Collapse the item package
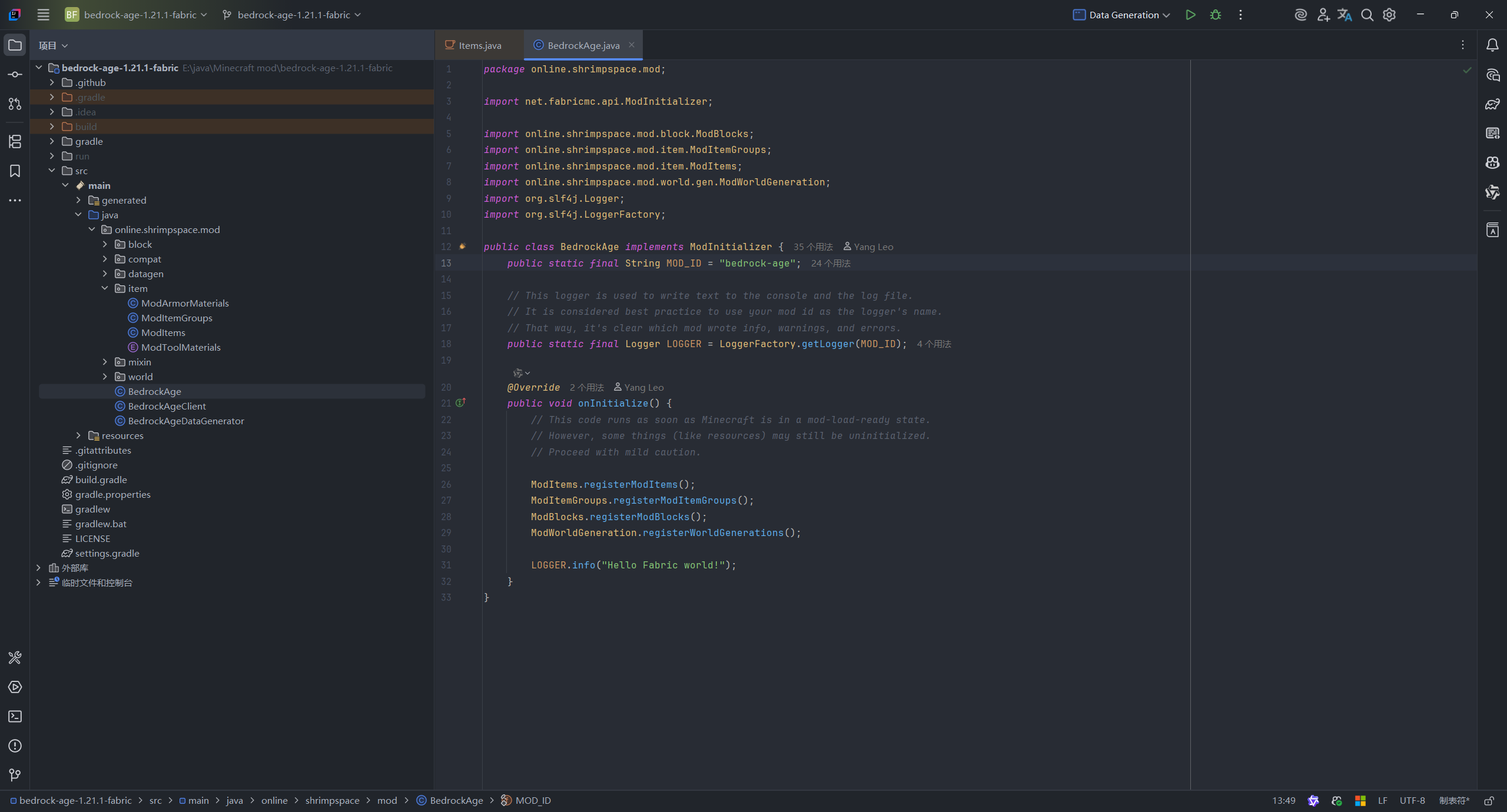Screen dimensions: 1507x812 pos(105,288)
